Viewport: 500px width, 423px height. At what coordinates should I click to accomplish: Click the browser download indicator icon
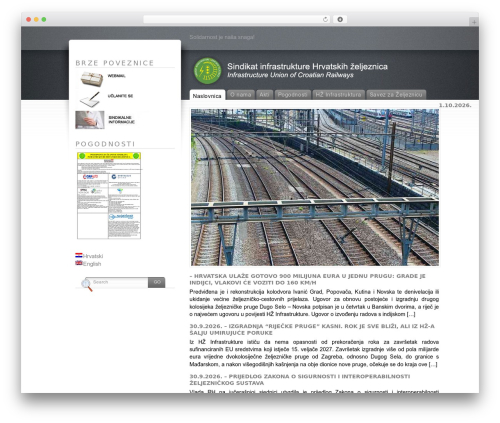point(340,19)
